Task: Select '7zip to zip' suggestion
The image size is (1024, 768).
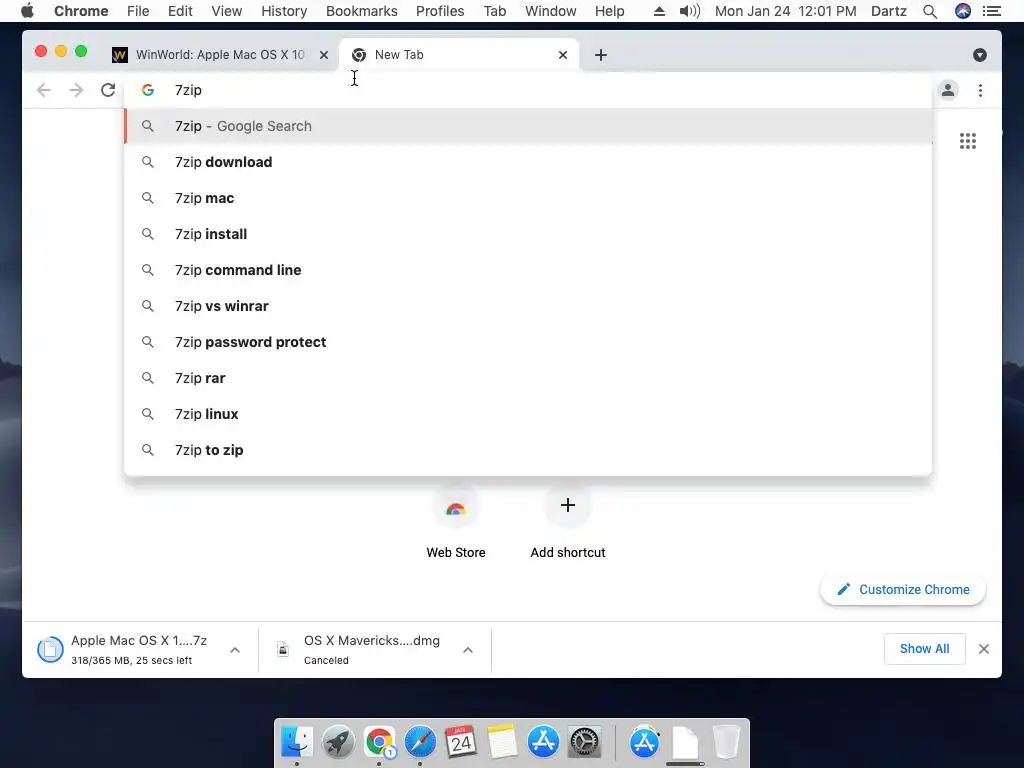Action: 528,450
